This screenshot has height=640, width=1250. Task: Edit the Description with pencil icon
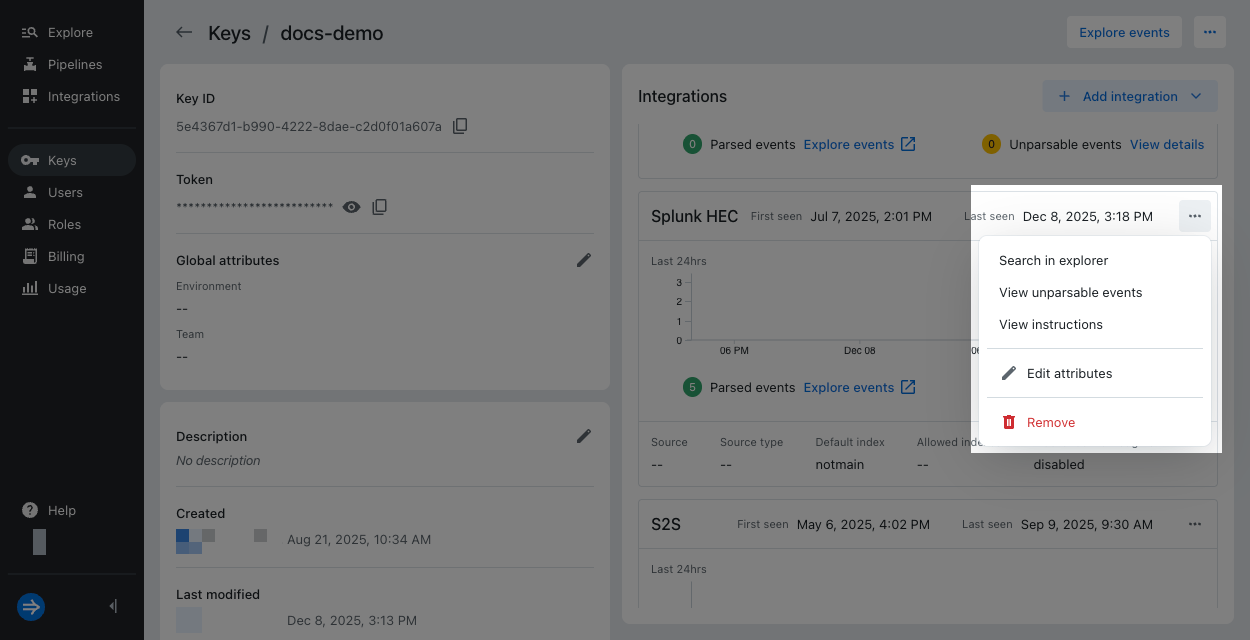click(584, 436)
